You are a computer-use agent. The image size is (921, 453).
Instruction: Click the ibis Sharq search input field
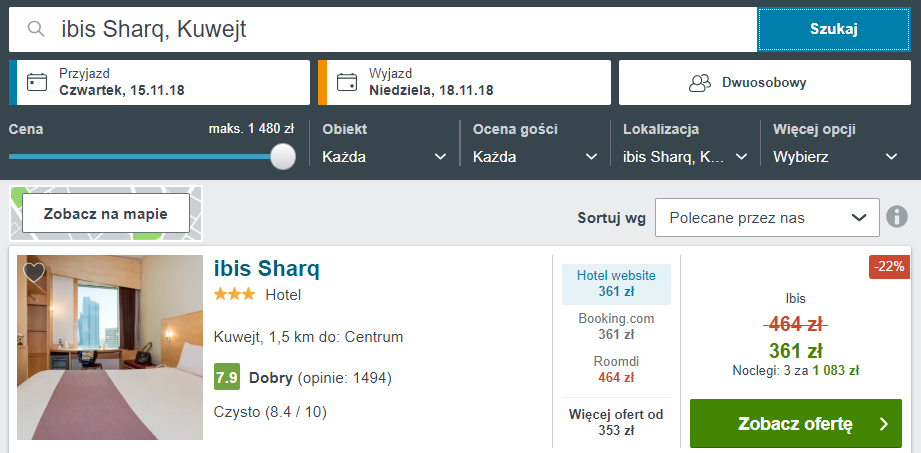click(x=400, y=29)
